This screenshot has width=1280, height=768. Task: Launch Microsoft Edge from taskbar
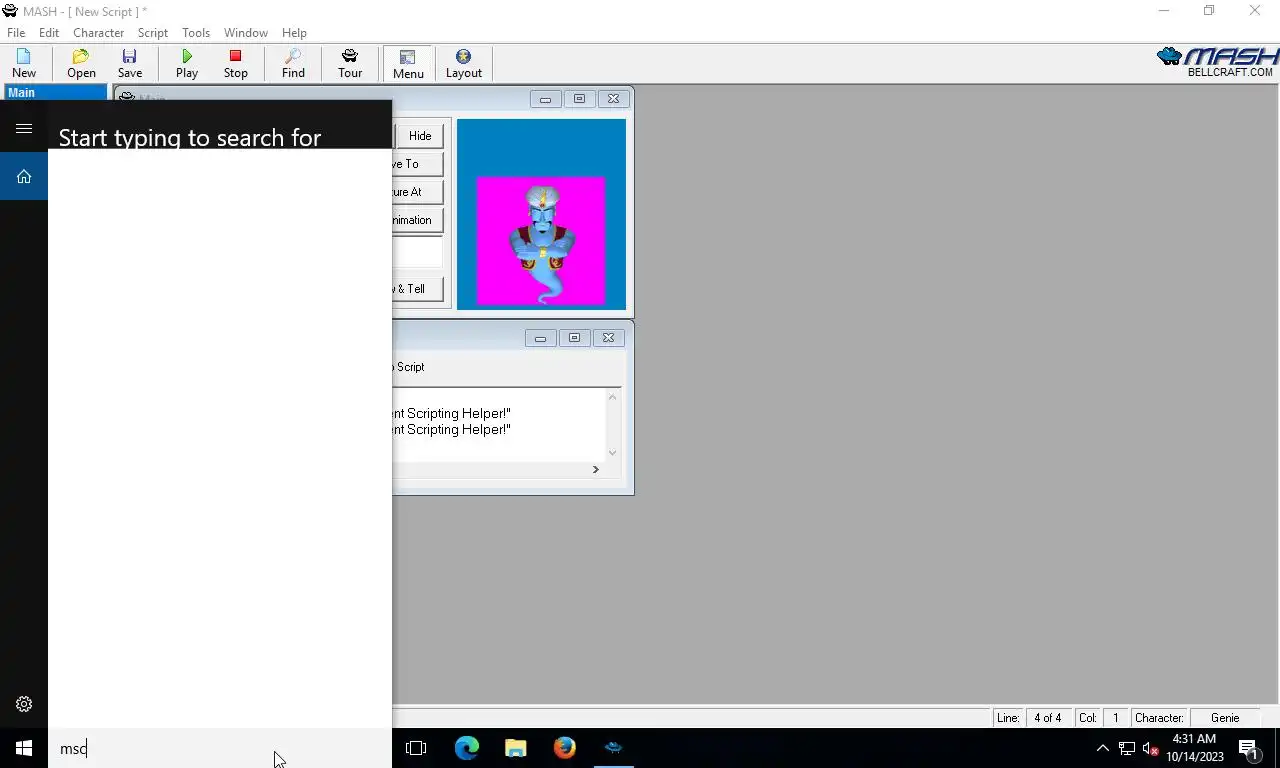[x=467, y=748]
